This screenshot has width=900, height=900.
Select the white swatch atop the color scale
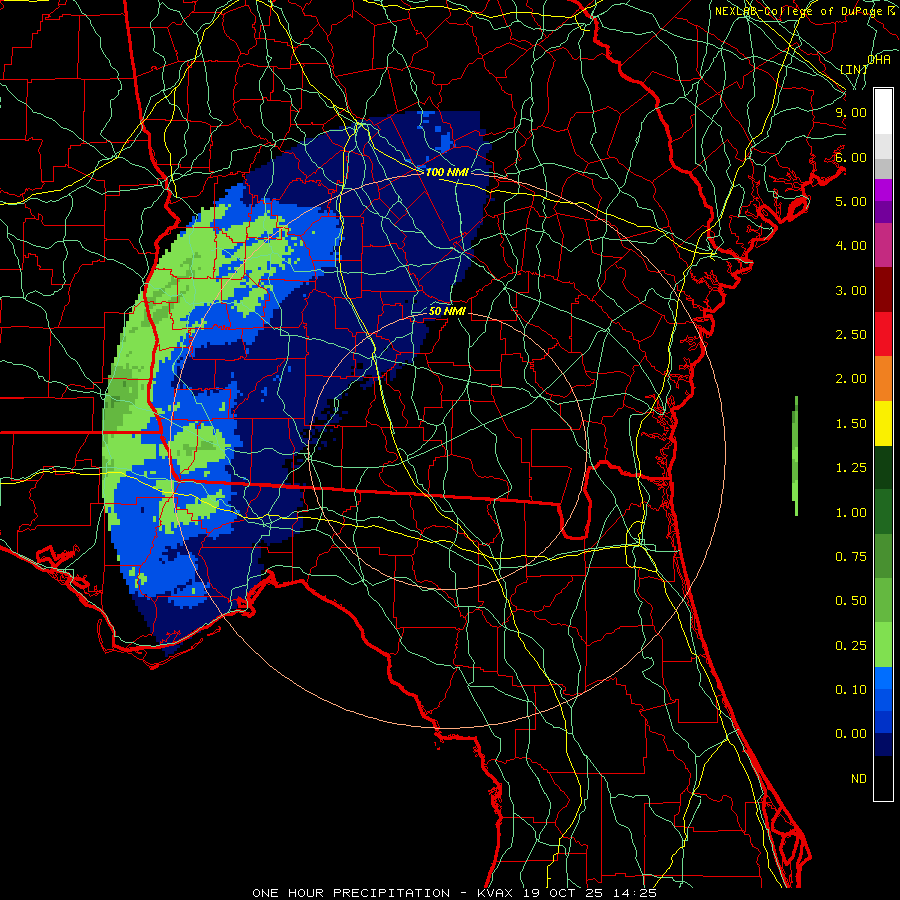point(883,112)
